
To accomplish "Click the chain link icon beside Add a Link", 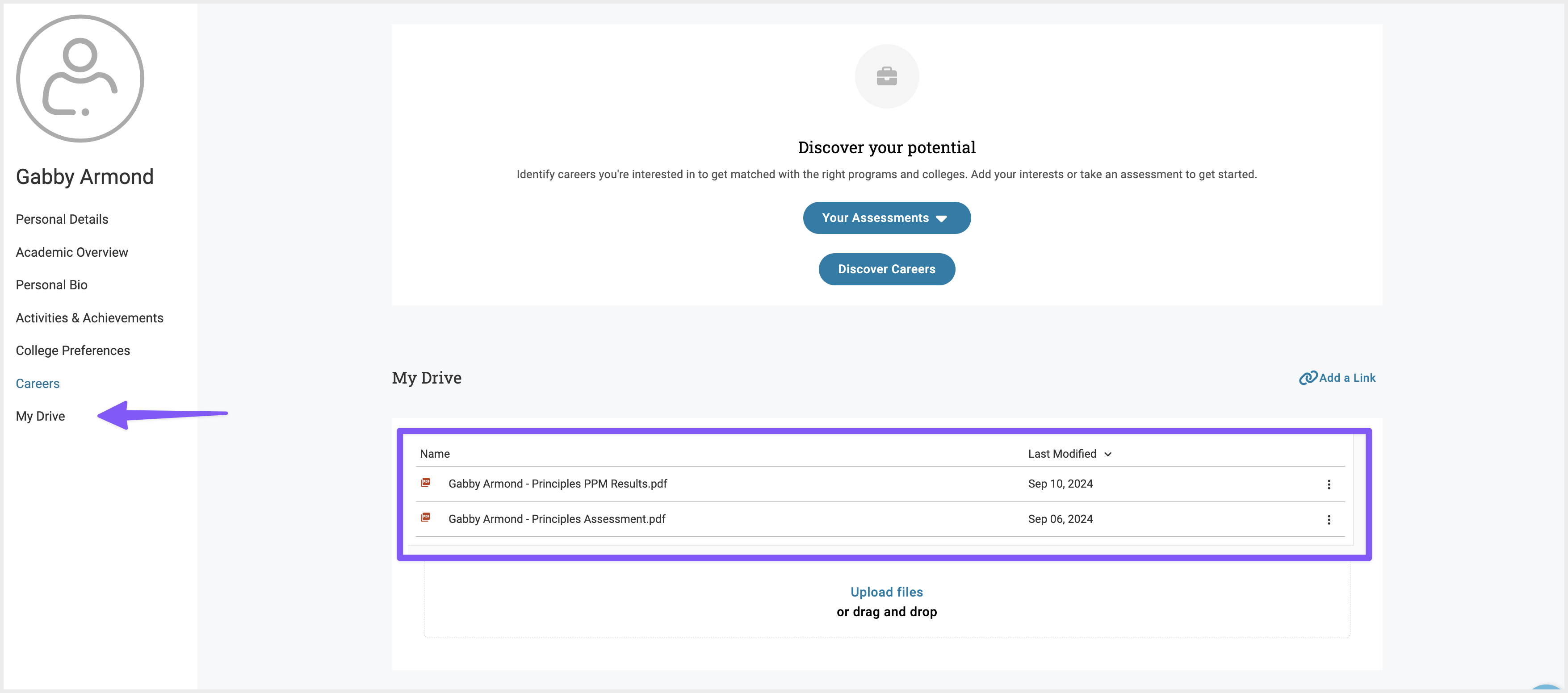I will (x=1308, y=378).
